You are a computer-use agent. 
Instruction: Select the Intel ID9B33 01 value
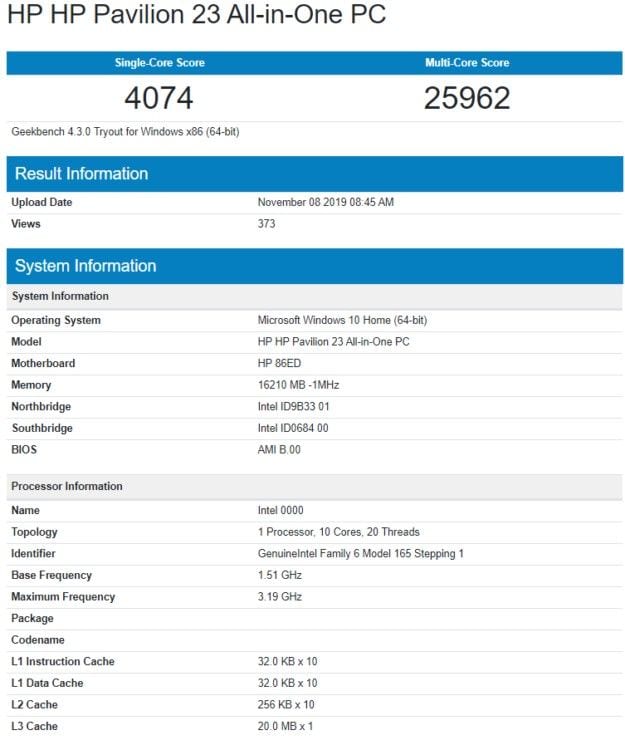pos(293,407)
